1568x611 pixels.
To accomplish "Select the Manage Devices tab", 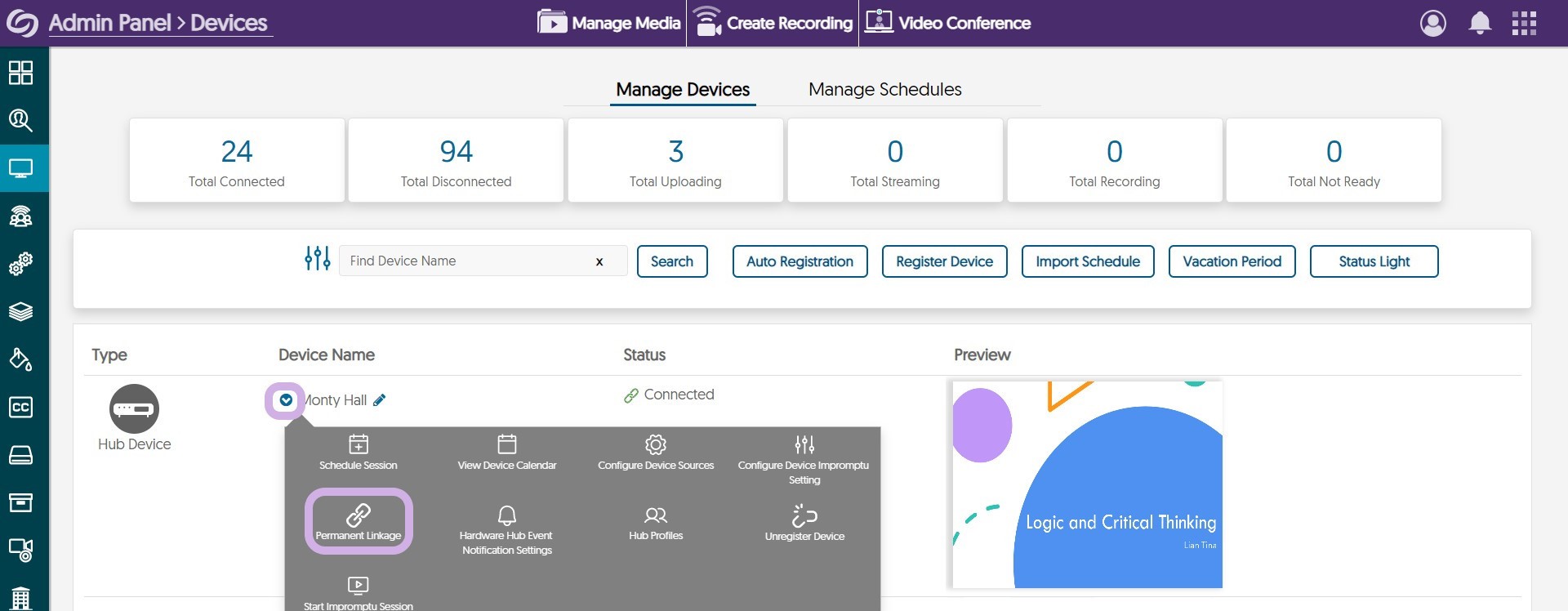I will [x=683, y=89].
